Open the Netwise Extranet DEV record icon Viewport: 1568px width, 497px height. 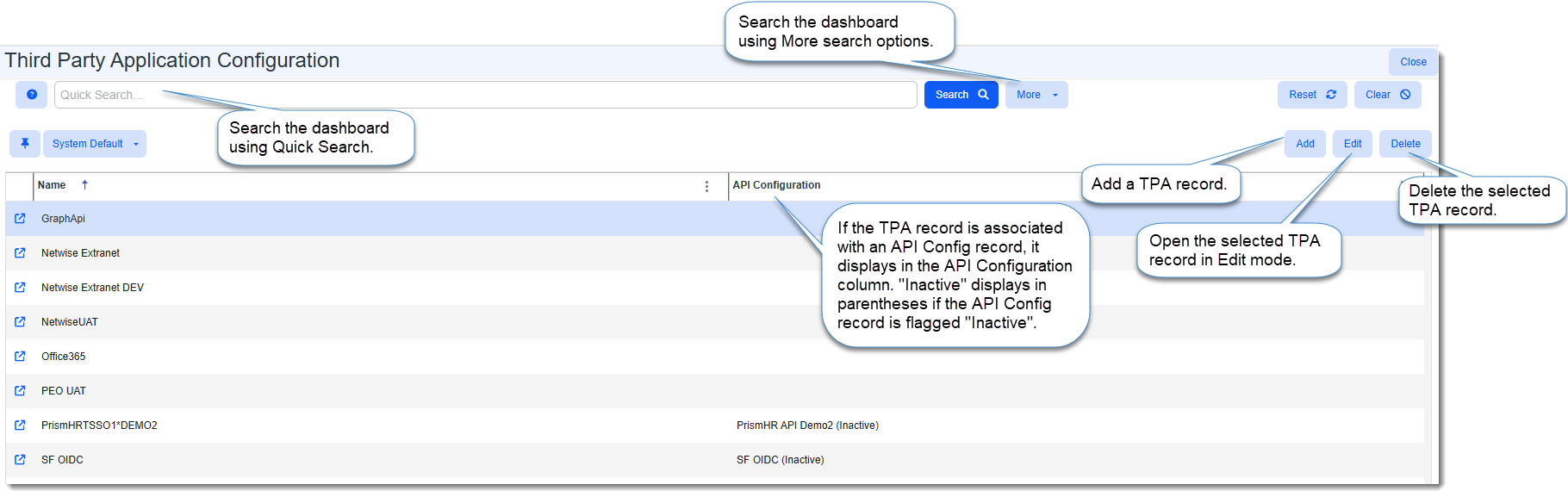pos(20,288)
